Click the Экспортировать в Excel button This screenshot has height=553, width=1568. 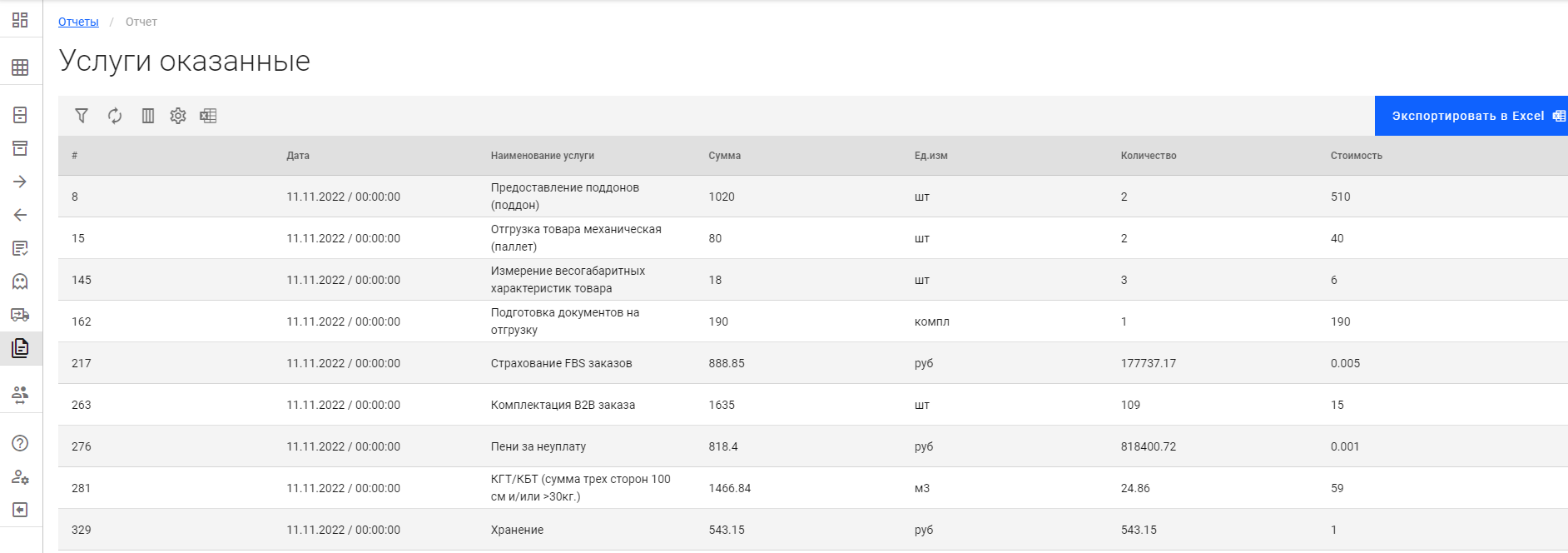(1471, 116)
